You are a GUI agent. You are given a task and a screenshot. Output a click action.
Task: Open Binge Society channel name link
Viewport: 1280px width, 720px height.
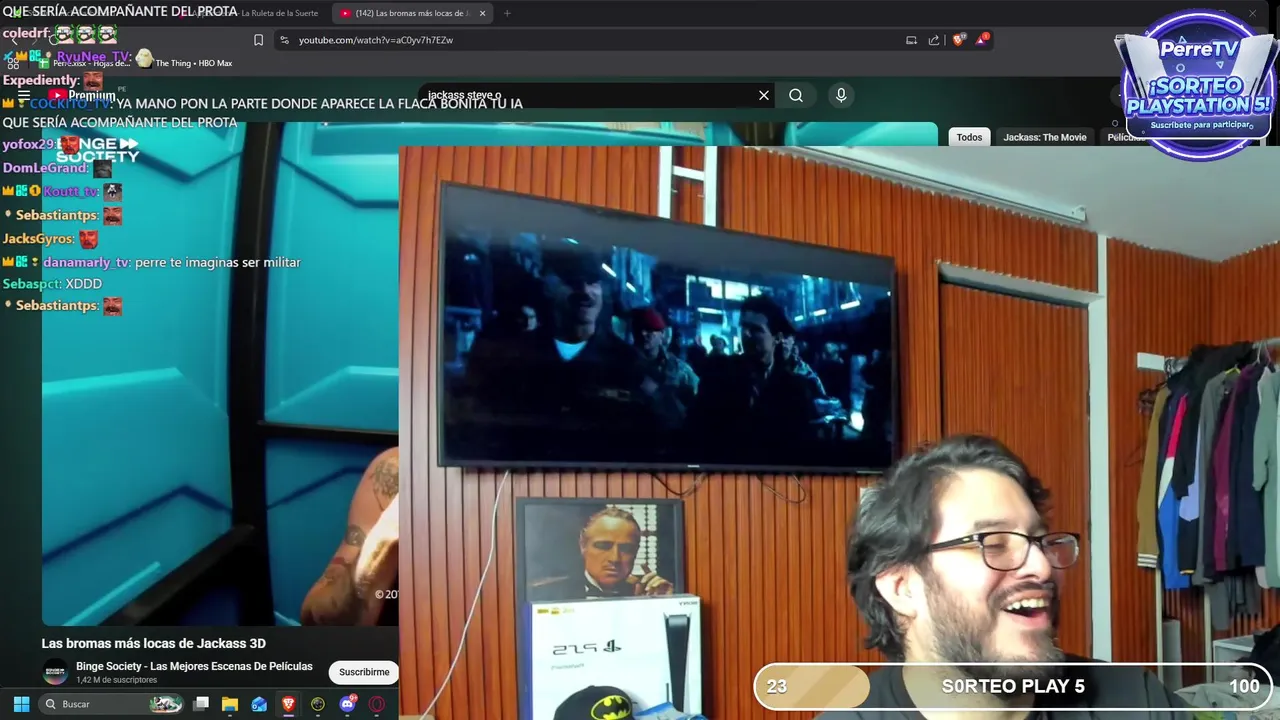(x=194, y=666)
